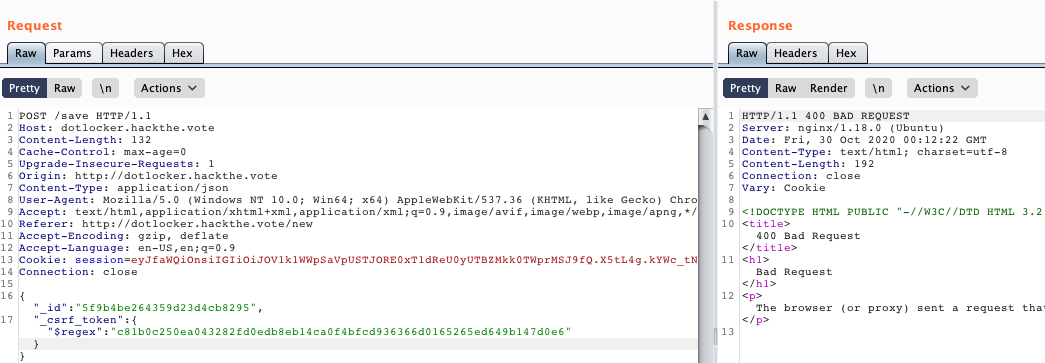The width and height of the screenshot is (1045, 363).
Task: Click the response Content-Type: text/html line
Action: (874, 152)
